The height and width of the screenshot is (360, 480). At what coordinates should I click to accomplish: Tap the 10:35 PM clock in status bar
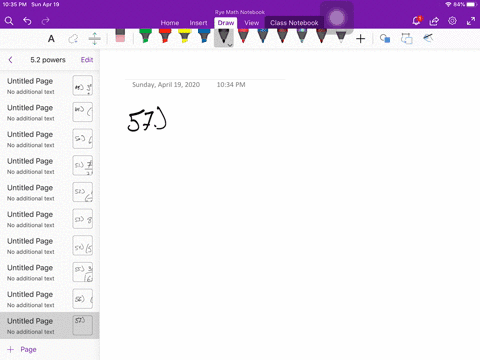(15, 4)
